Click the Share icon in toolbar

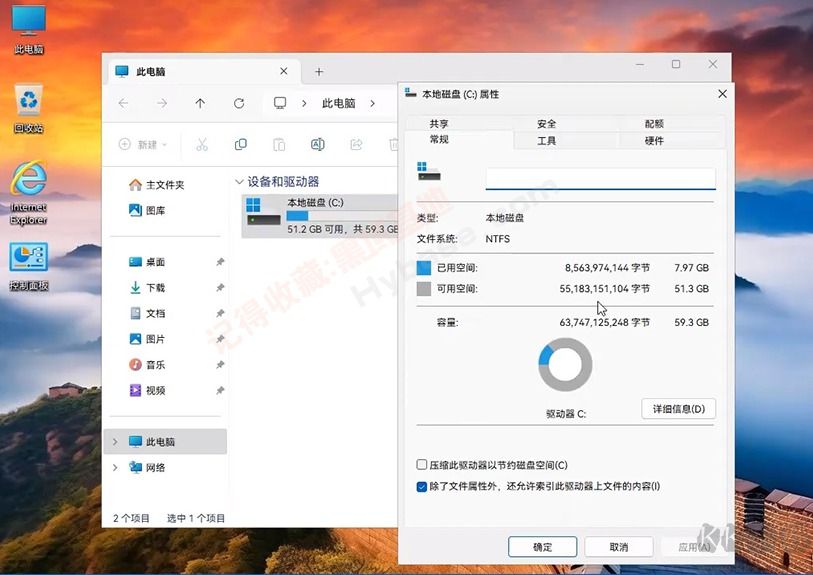[356, 144]
